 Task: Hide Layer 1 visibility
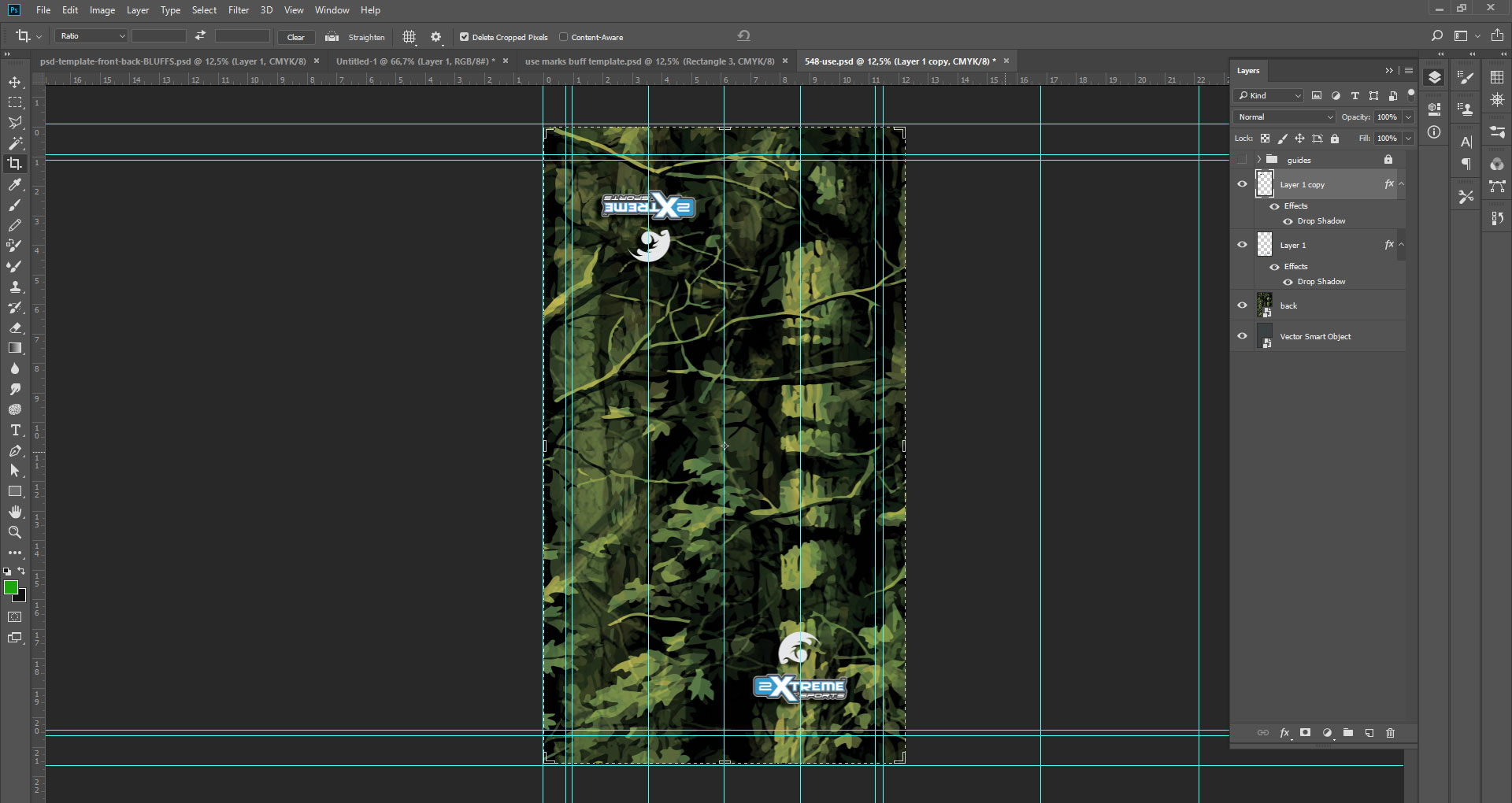coord(1242,245)
